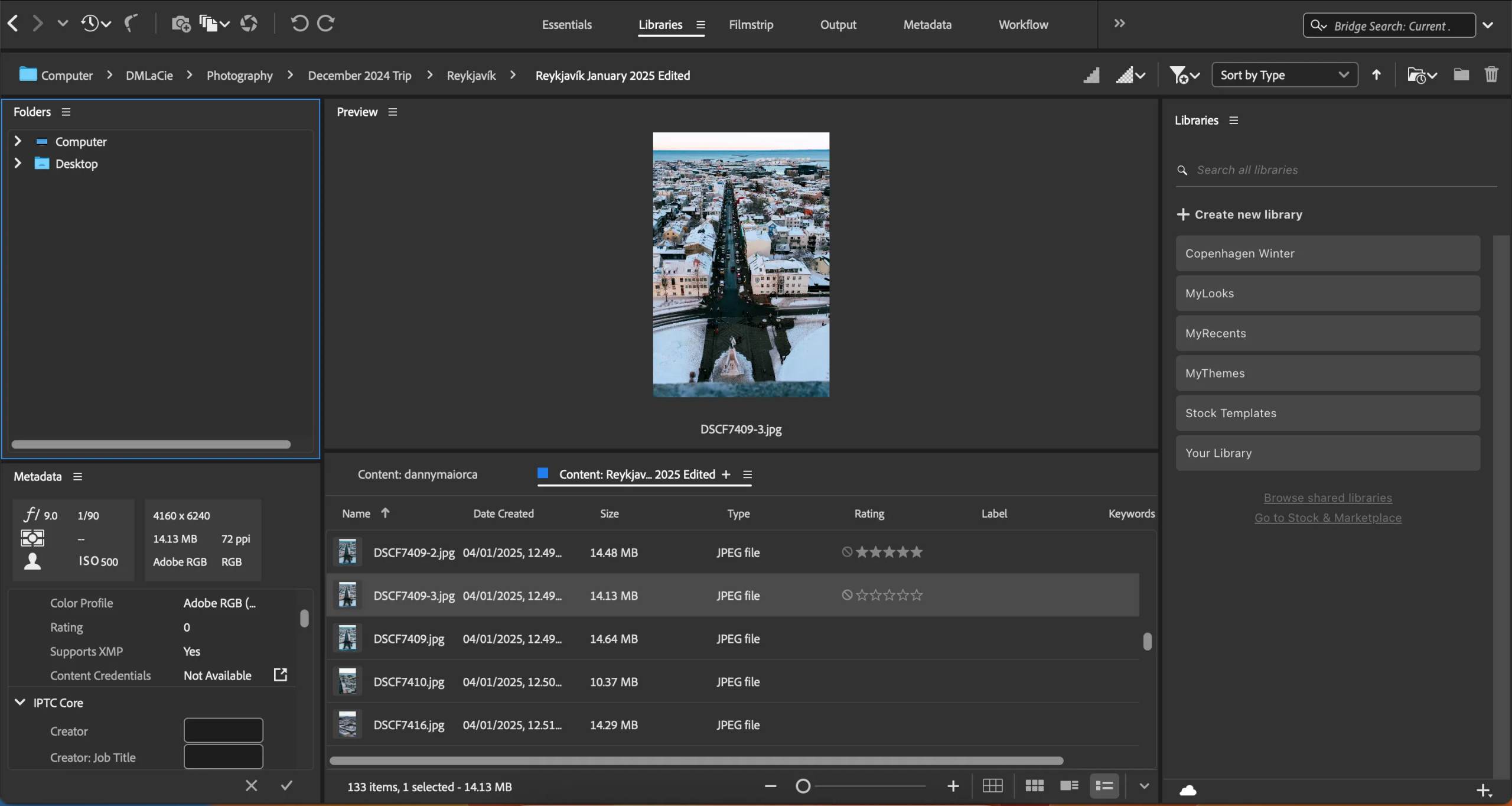Confirm metadata edits with the checkmark
The image size is (1512, 806).
286,785
